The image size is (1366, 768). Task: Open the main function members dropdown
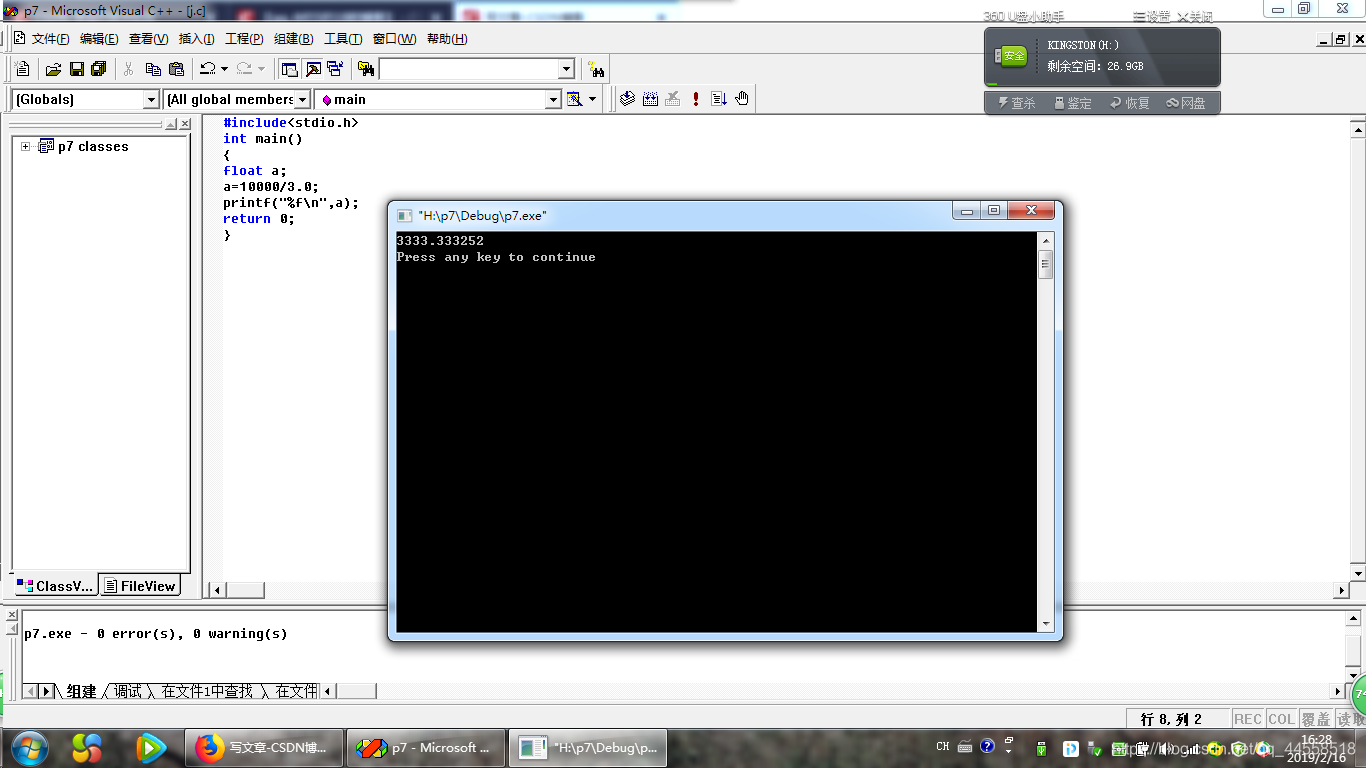click(x=553, y=99)
